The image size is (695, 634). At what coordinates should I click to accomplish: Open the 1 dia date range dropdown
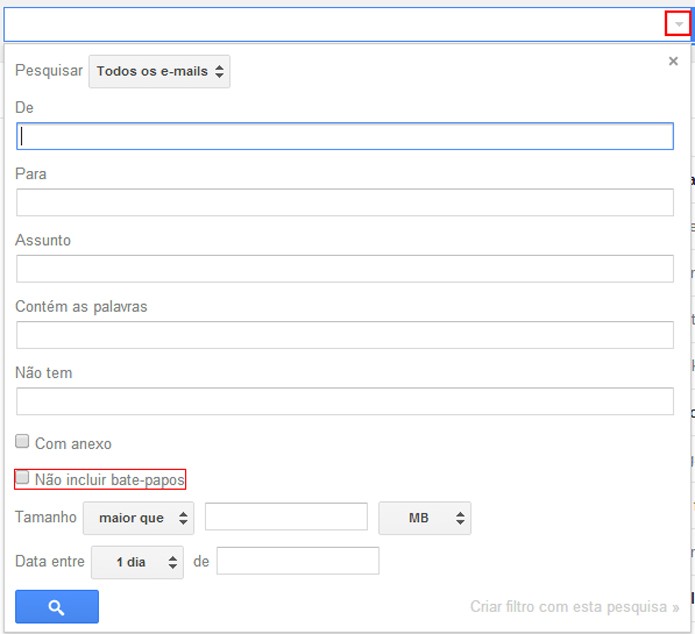tap(137, 562)
